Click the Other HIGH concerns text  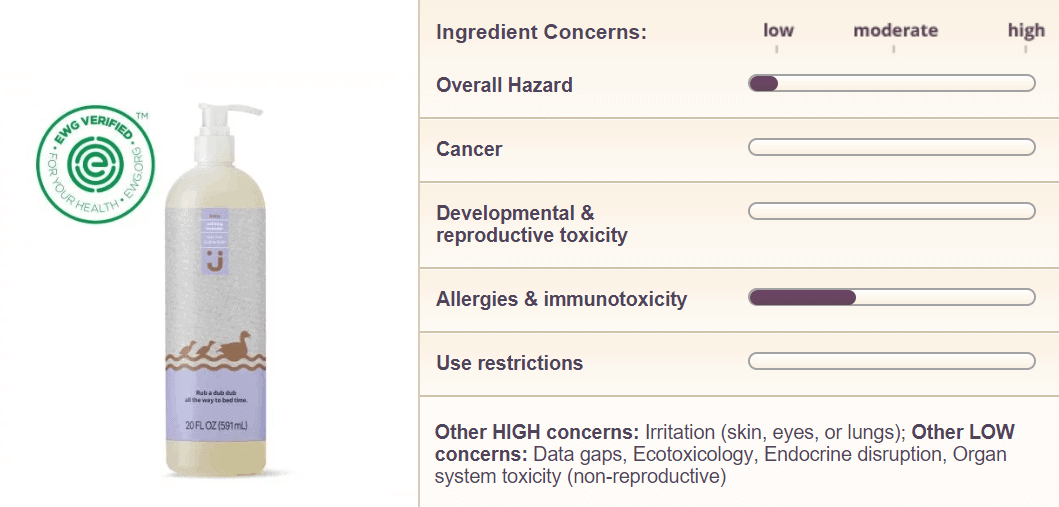[536, 432]
